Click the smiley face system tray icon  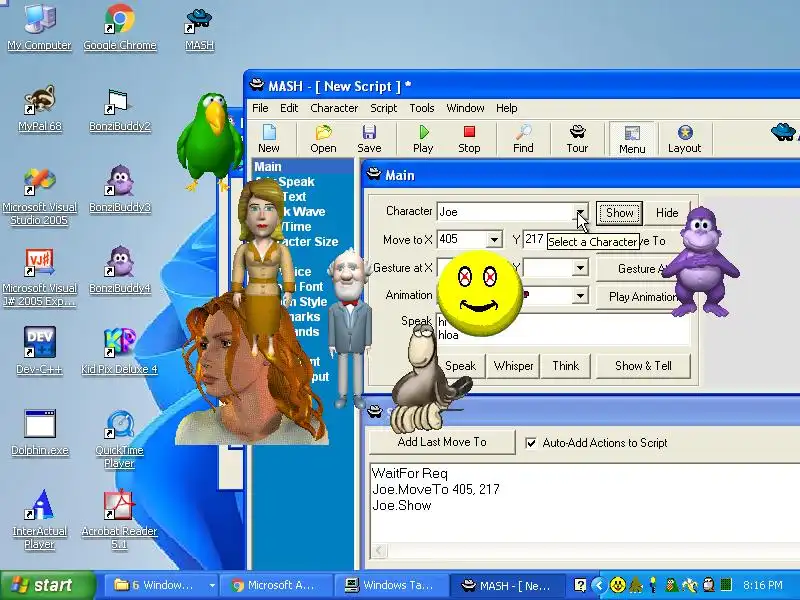[617, 585]
